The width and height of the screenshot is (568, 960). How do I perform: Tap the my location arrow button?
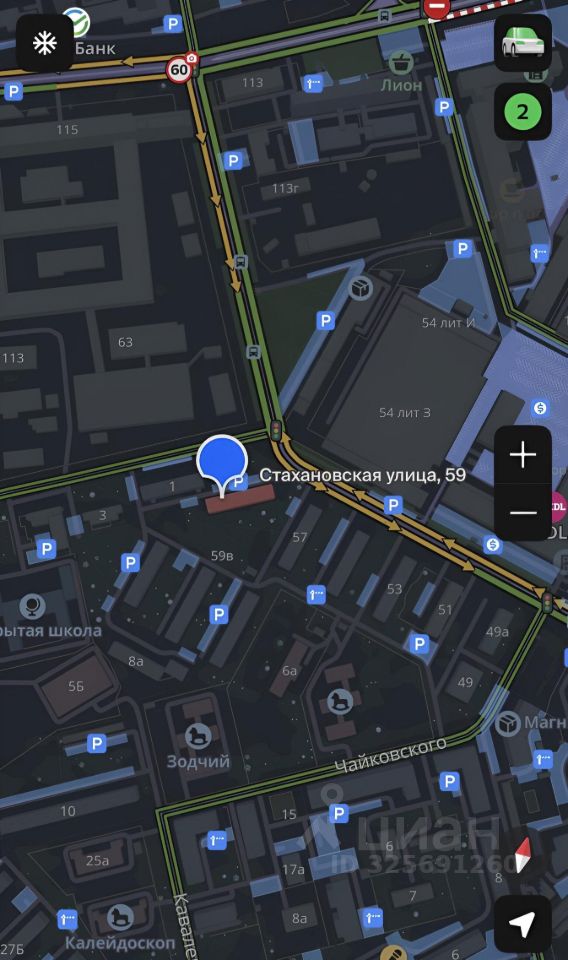(523, 923)
